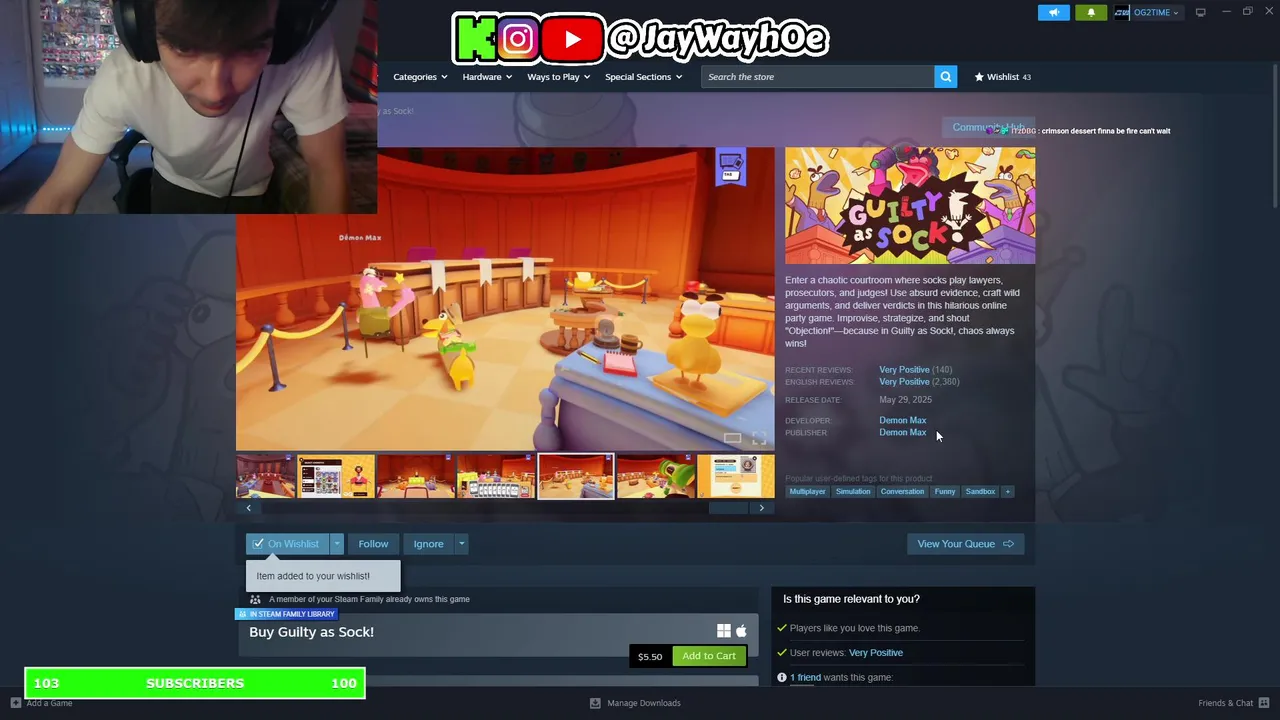This screenshot has width=1280, height=720.
Task: Open the Wishlist 43 link
Action: pos(1003,77)
